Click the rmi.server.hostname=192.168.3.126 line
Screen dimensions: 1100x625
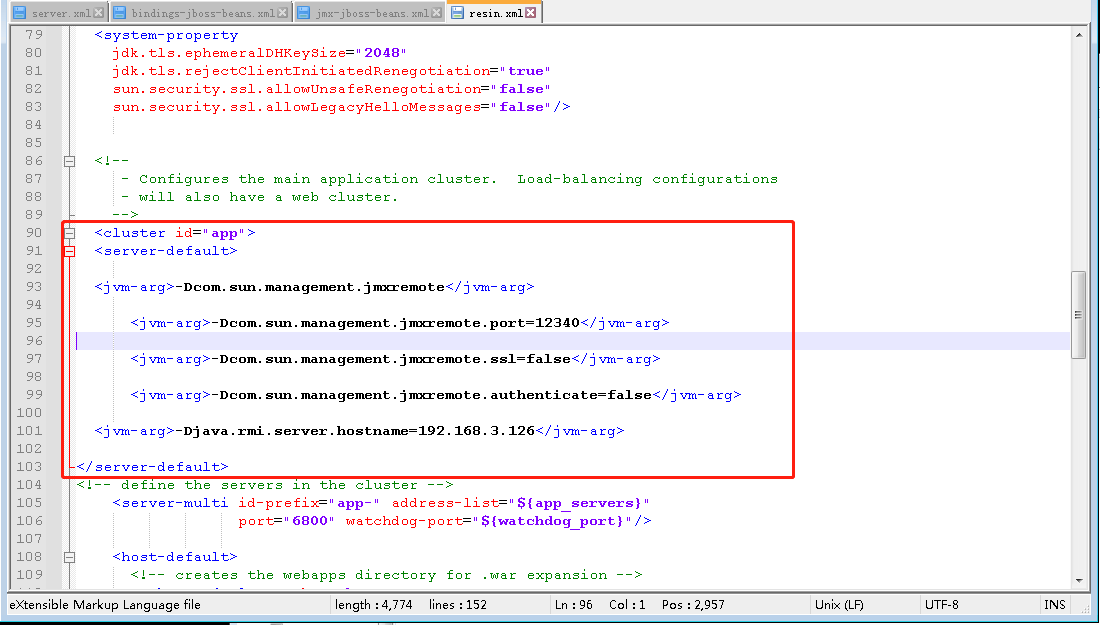[359, 431]
